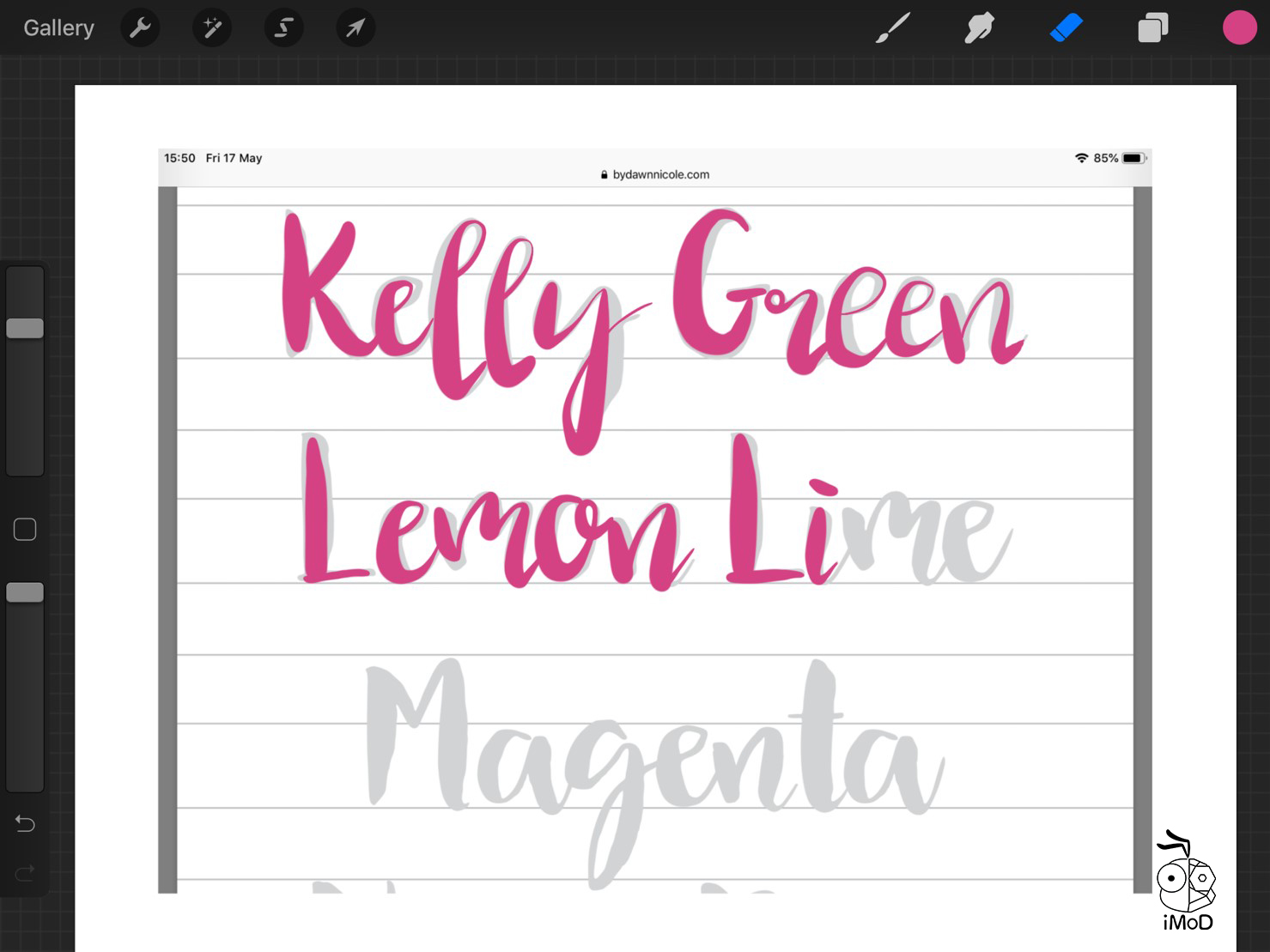Viewport: 1270px width, 952px height.
Task: Tap the blue Eraser tool
Action: (1066, 28)
